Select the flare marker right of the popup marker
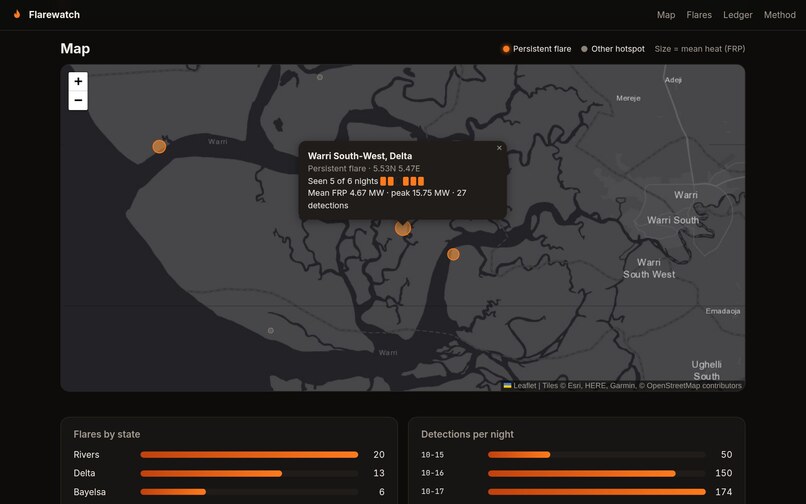 click(453, 254)
